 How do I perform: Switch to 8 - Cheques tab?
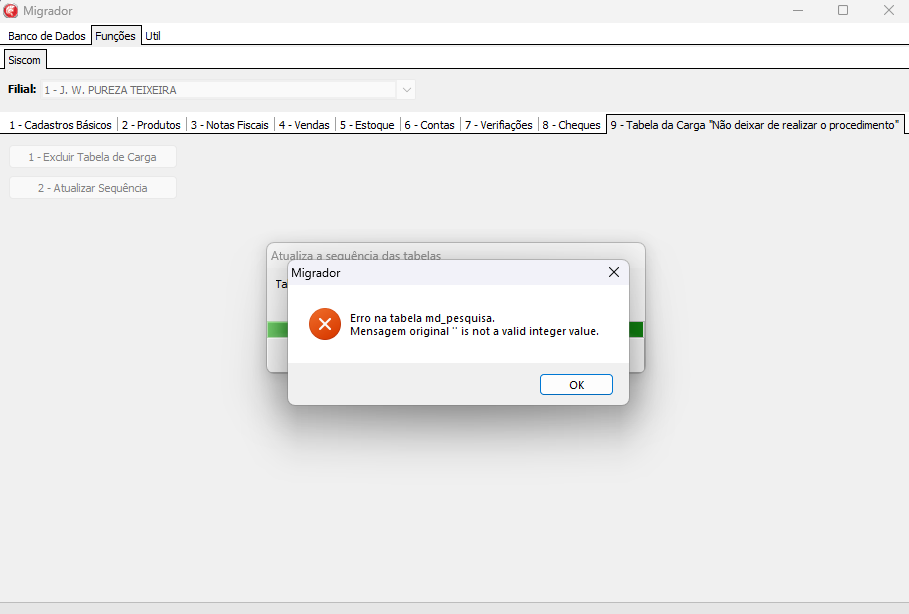(x=571, y=125)
